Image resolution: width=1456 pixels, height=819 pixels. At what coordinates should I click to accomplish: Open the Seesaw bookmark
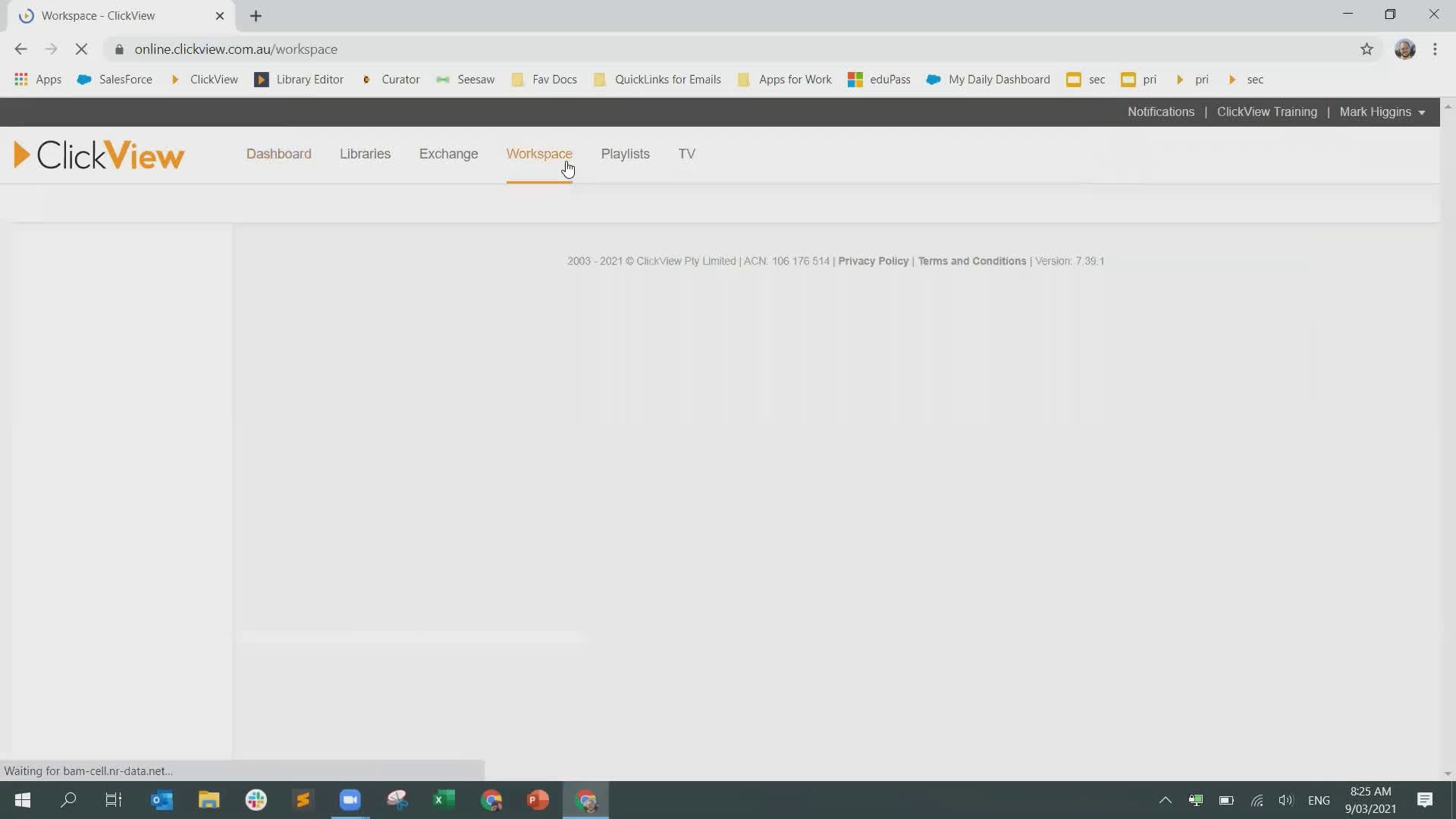(x=466, y=80)
